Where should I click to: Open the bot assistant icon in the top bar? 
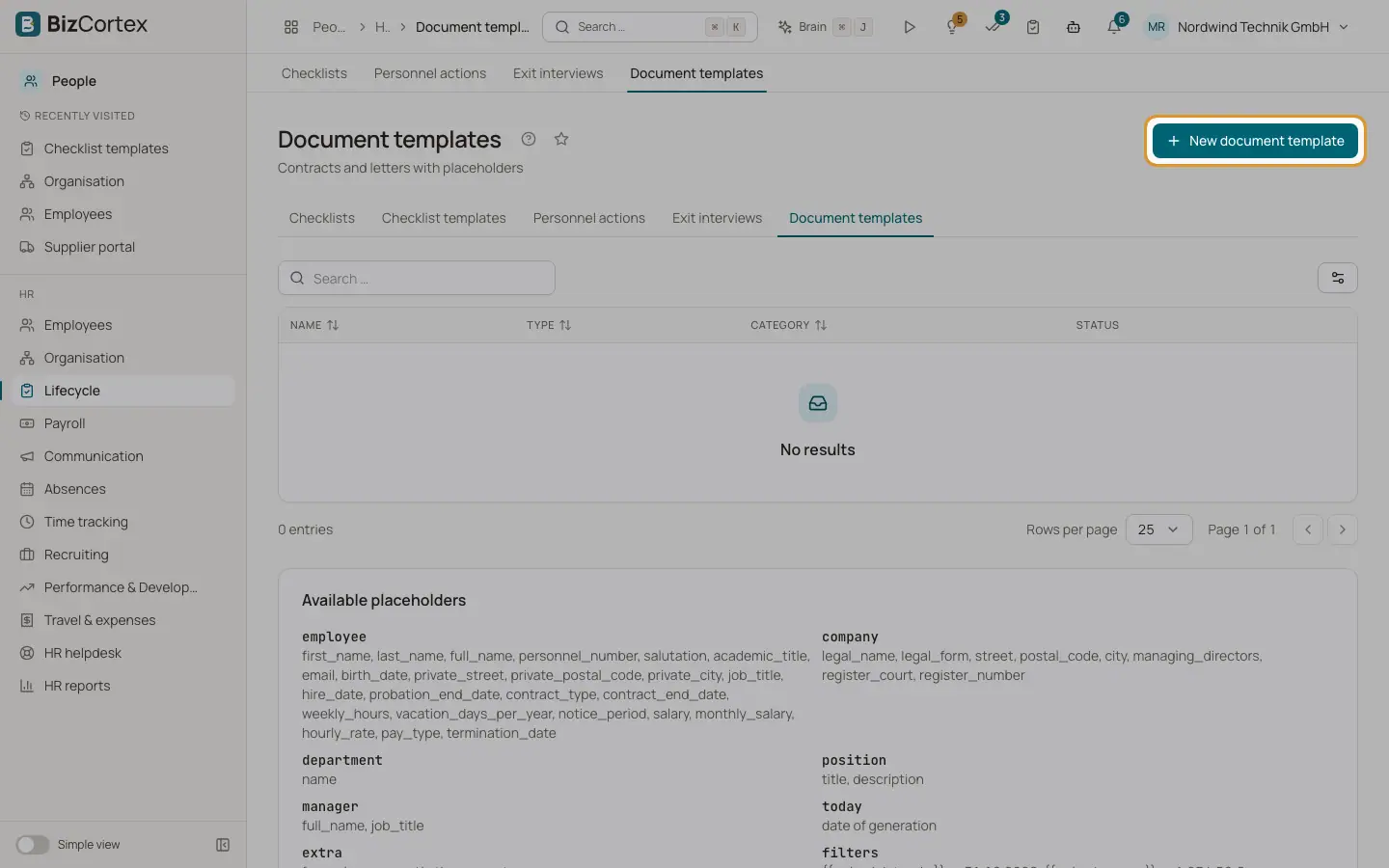point(1074,27)
